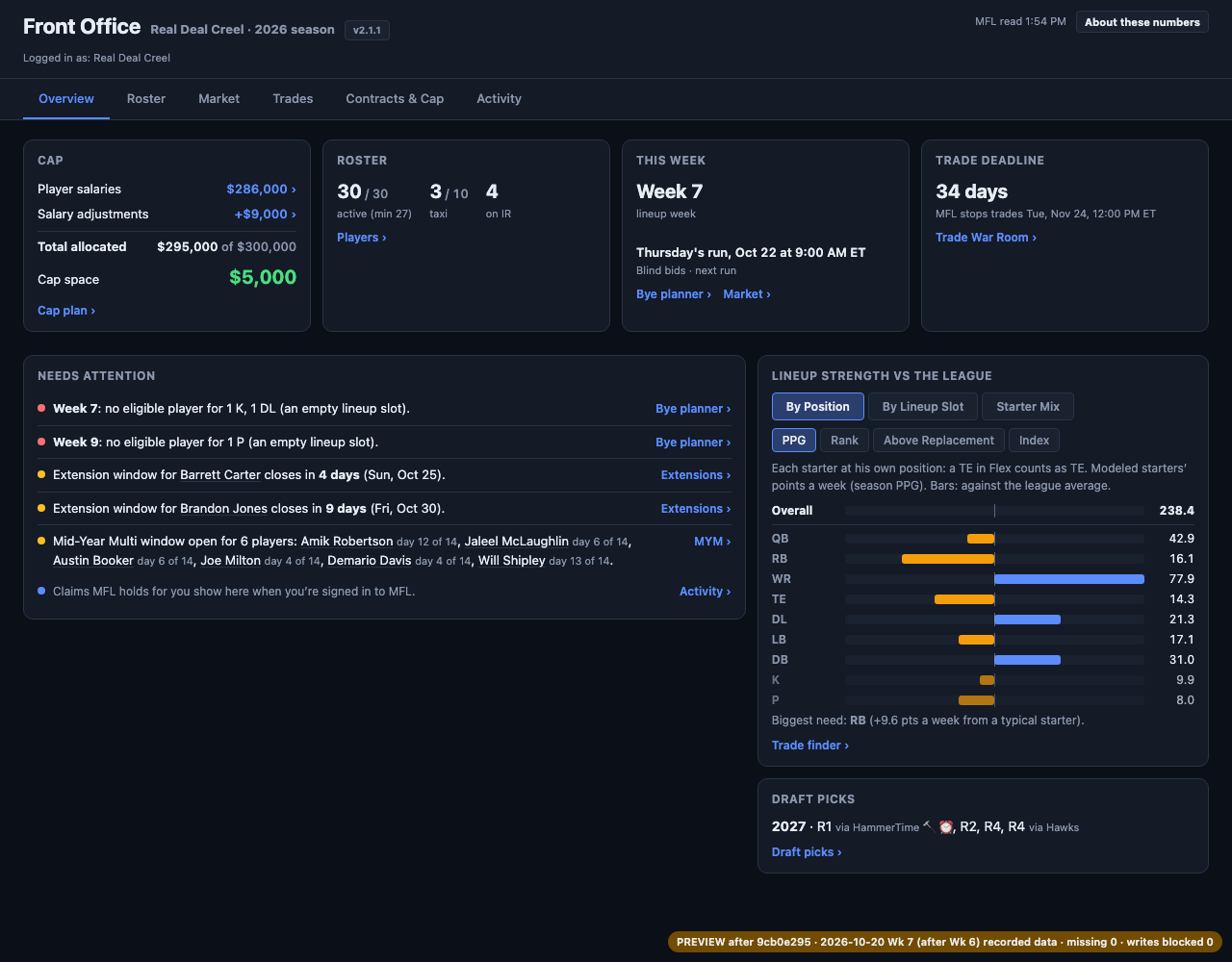Open Market link in This Week card

coord(747,294)
